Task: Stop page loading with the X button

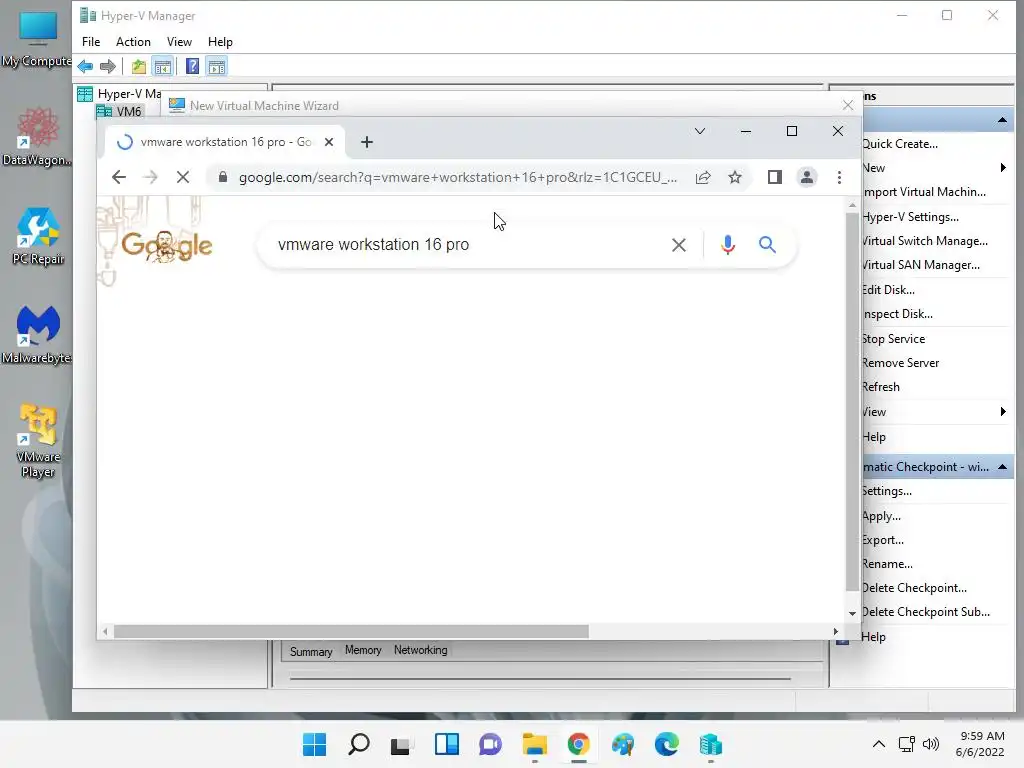Action: point(183,177)
